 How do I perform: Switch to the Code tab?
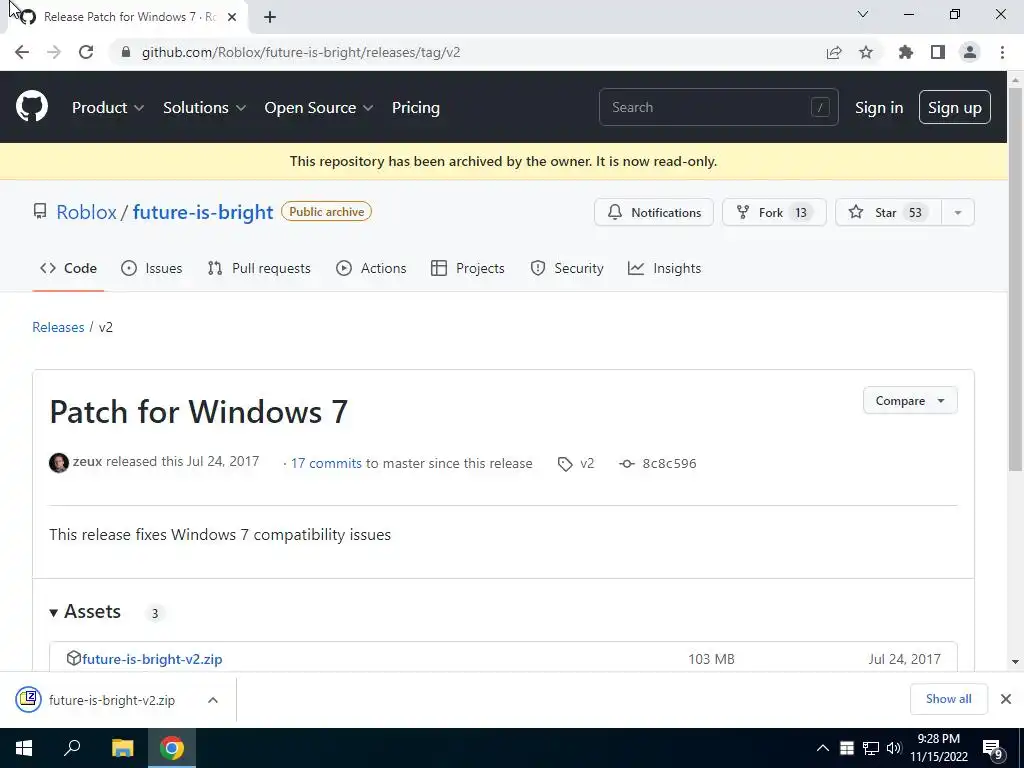tap(68, 268)
